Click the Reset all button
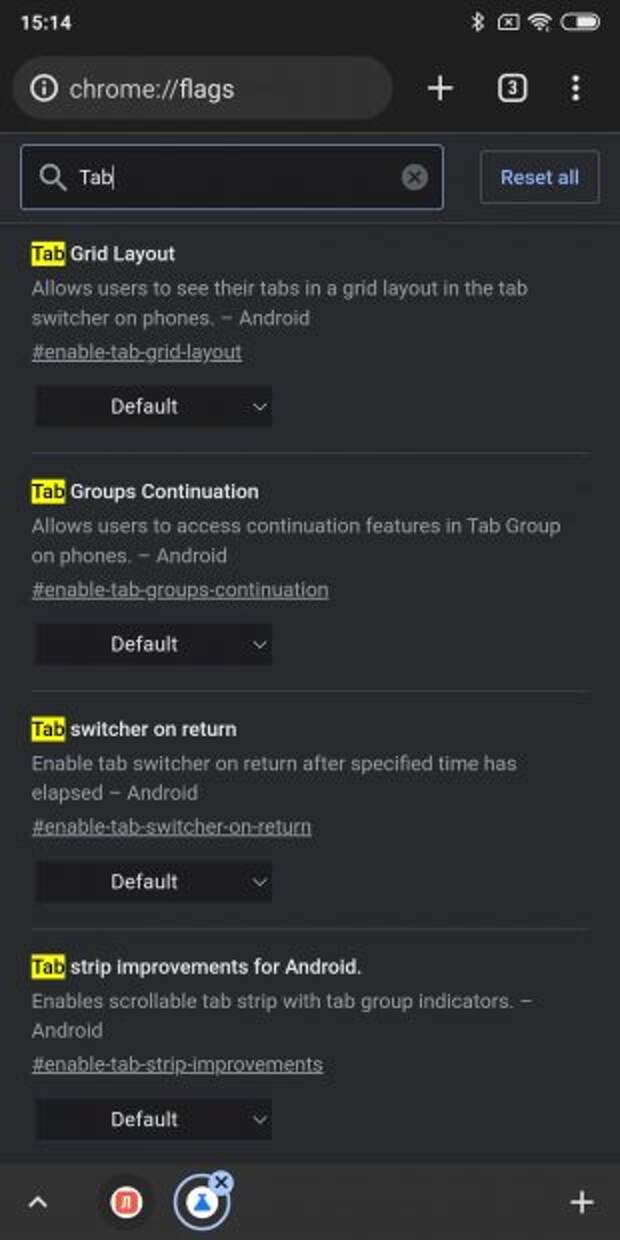Screen dimensions: 620x1240 click(x=540, y=177)
